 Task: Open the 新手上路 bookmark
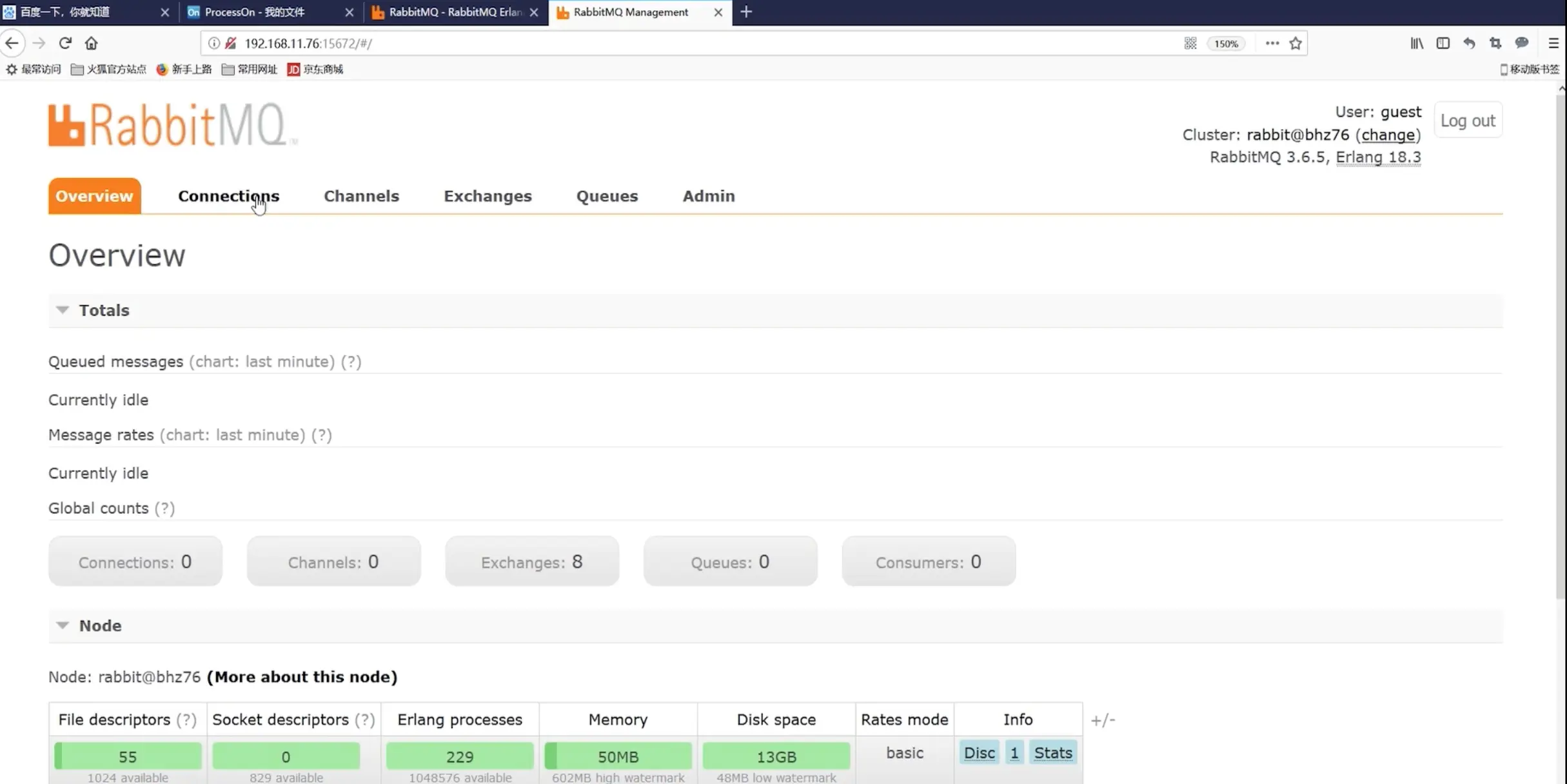pos(184,69)
